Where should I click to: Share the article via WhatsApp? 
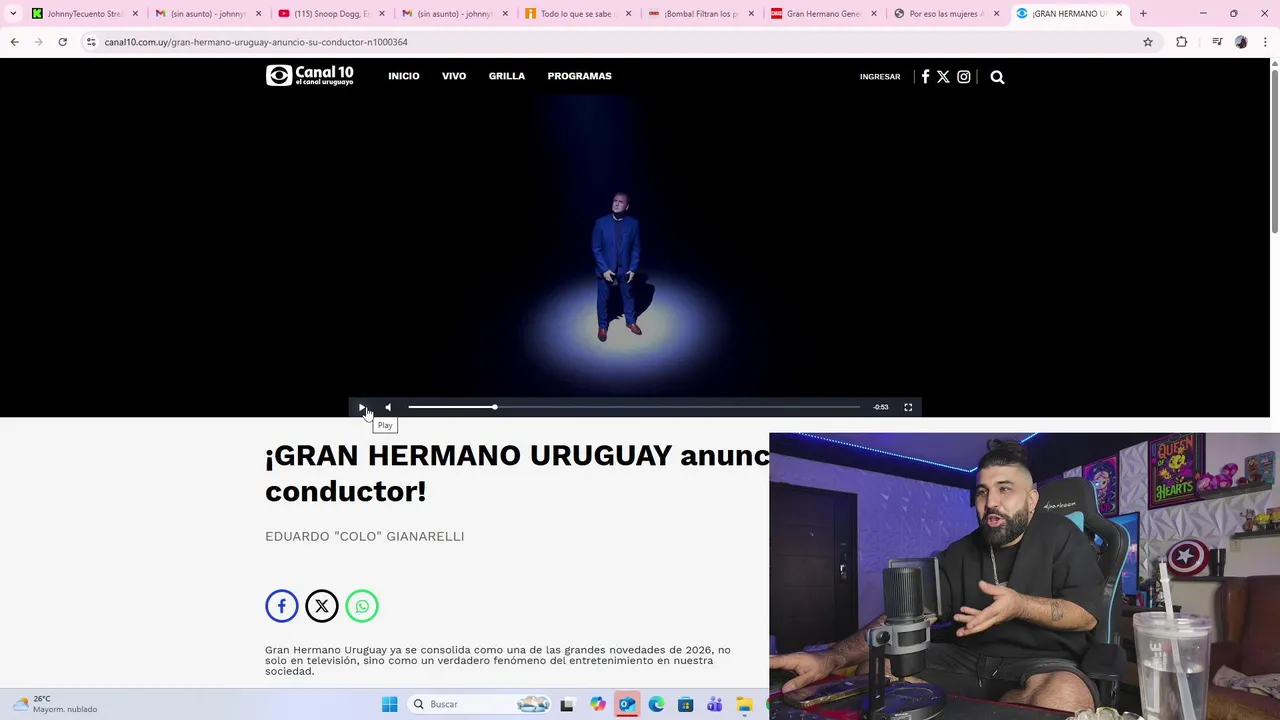pos(362,606)
